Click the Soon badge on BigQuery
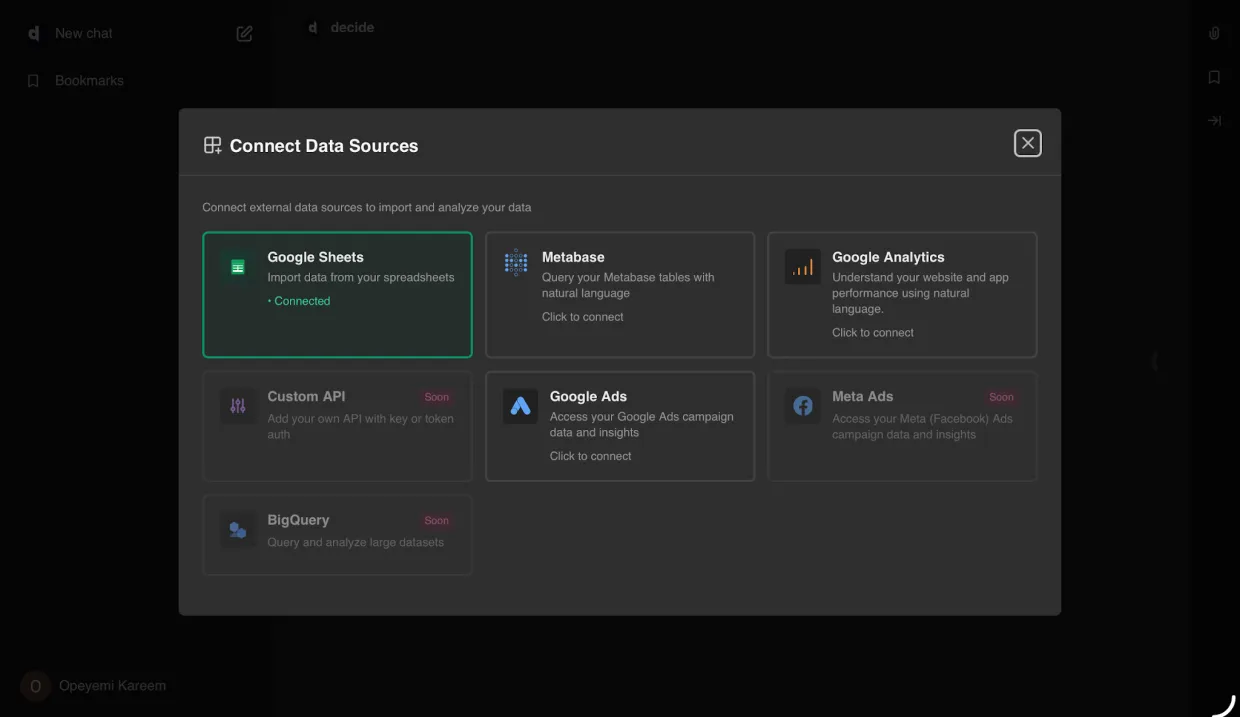 click(x=437, y=521)
